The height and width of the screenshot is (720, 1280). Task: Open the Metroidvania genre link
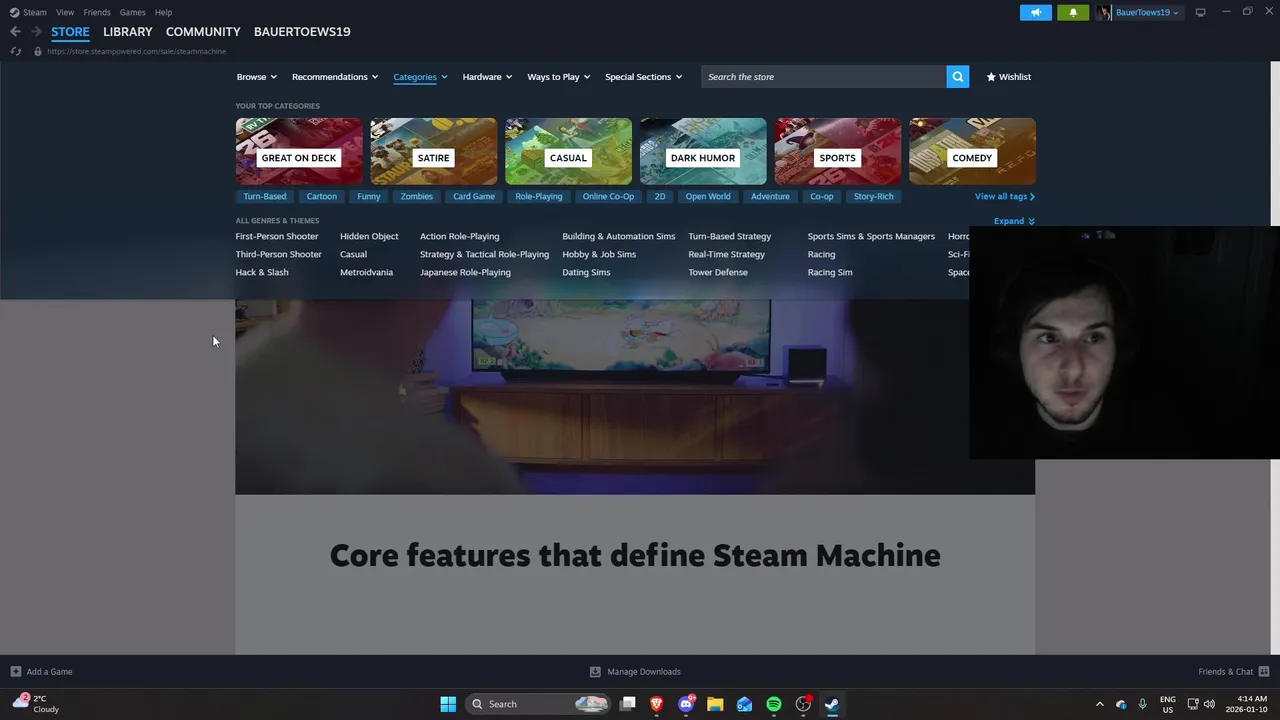(x=366, y=273)
